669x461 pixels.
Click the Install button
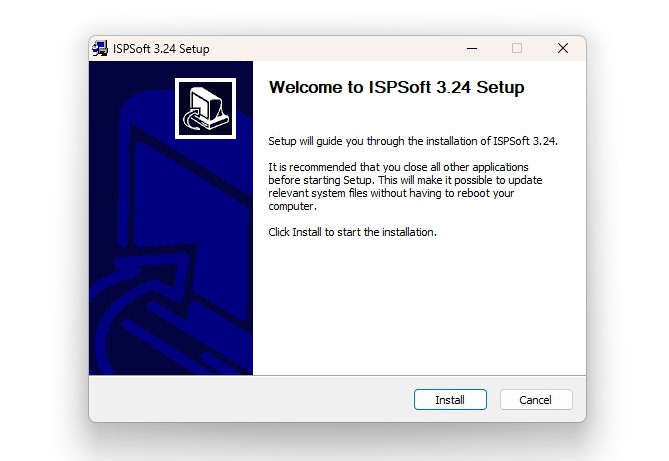450,400
